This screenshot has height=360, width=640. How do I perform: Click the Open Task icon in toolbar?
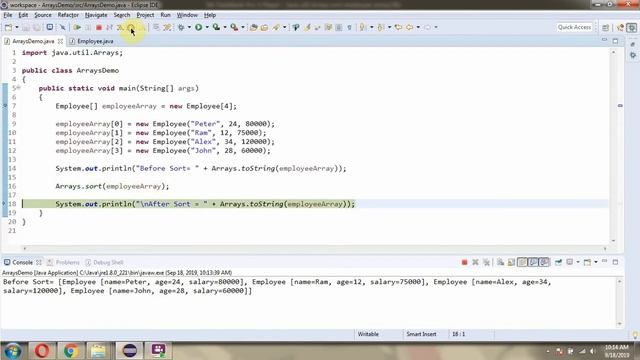264,27
